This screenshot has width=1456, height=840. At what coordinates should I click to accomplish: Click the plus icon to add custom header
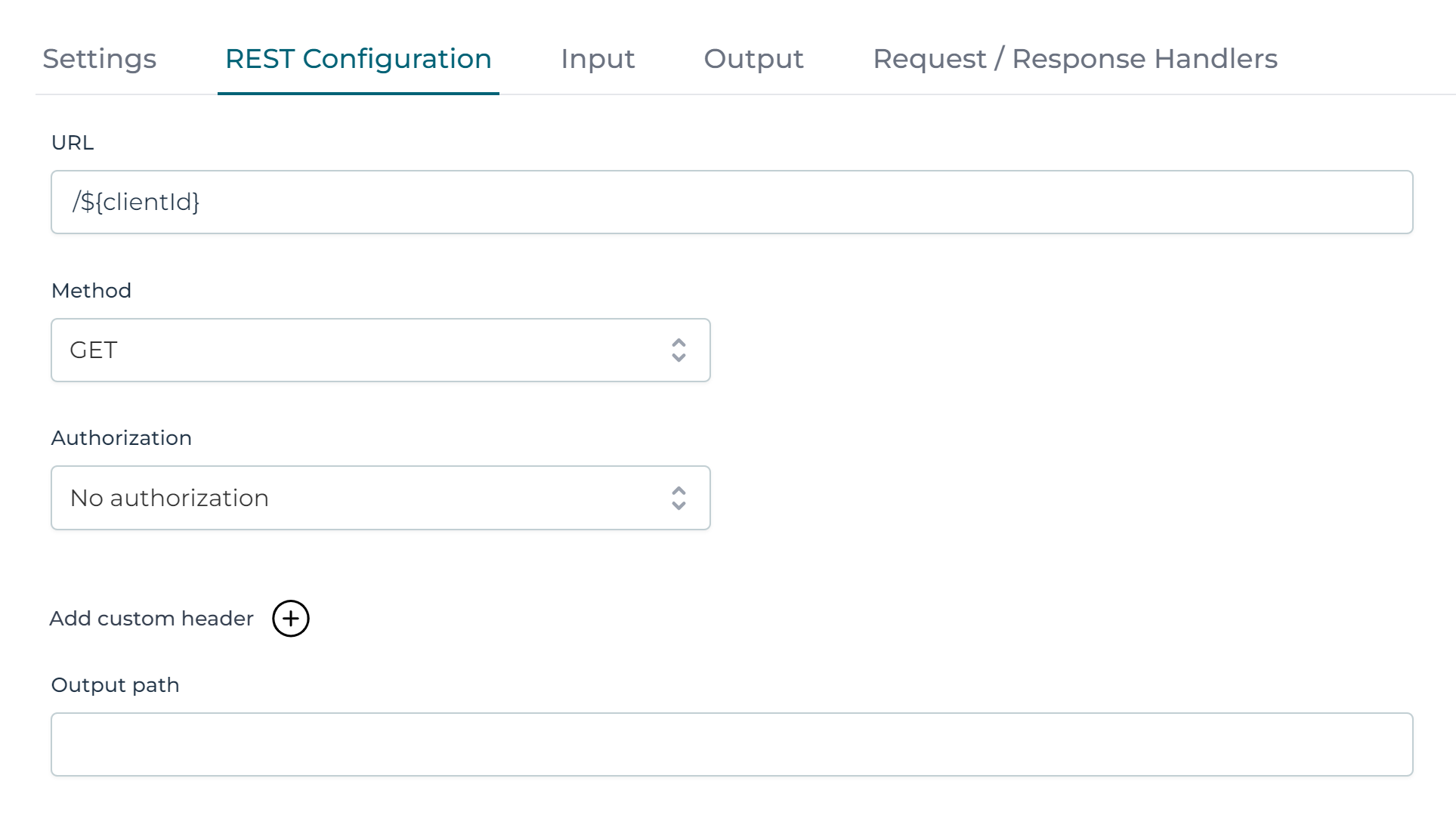[291, 619]
